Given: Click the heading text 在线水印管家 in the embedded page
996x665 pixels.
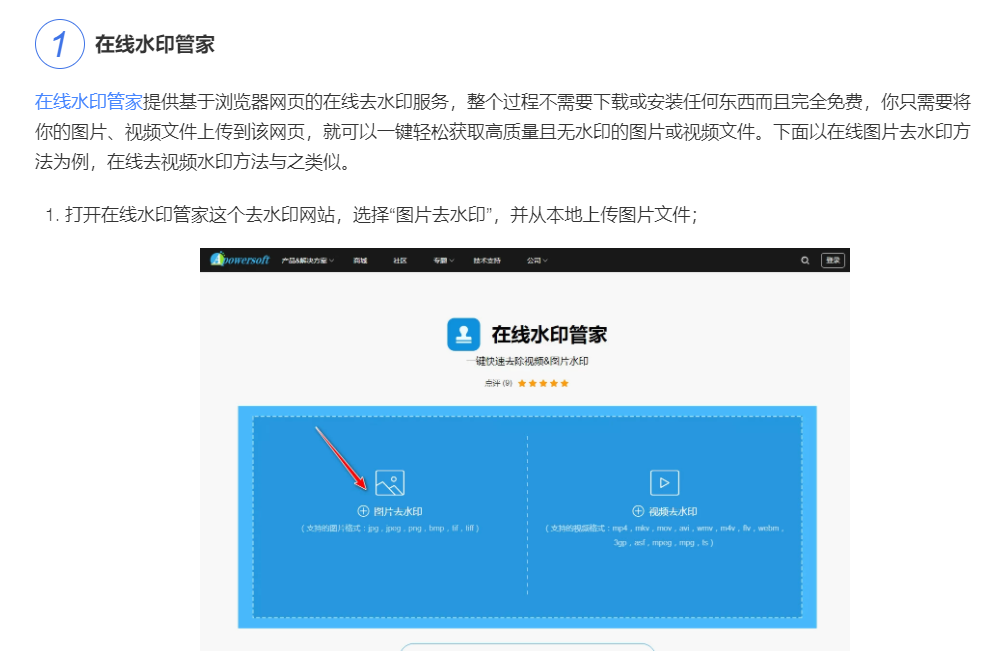Looking at the screenshot, I should pyautogui.click(x=549, y=335).
